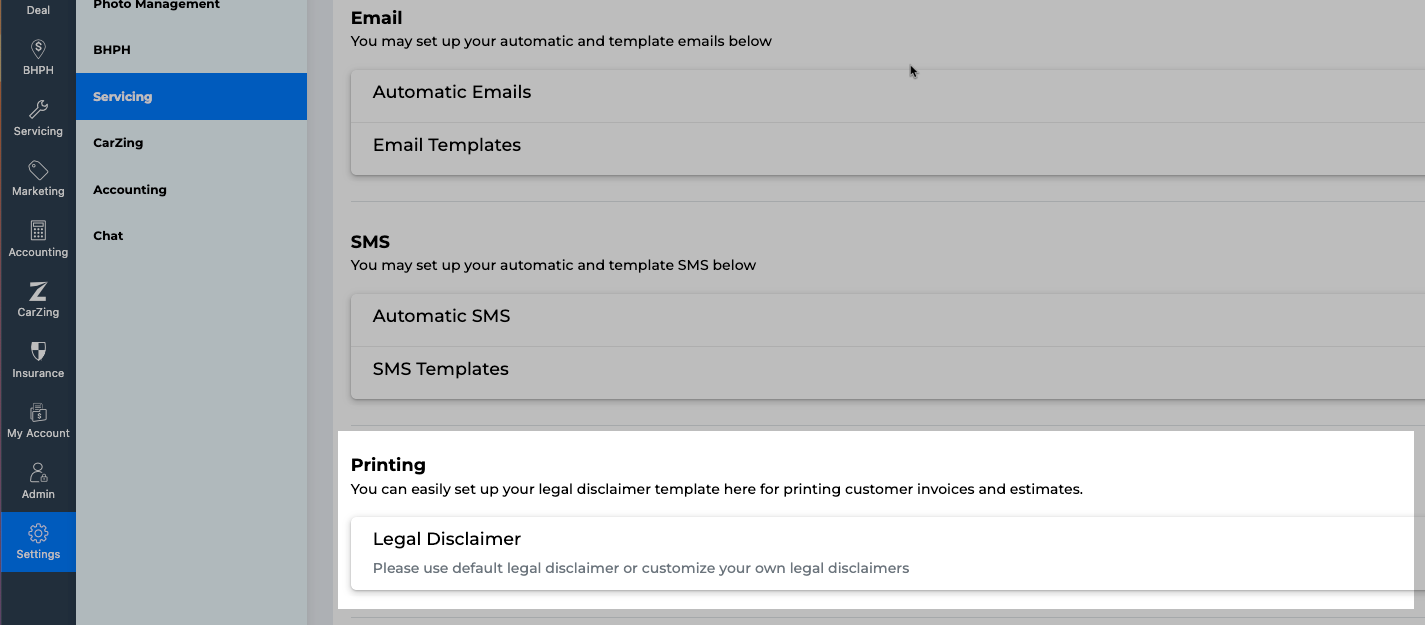Expand the Automatic Emails row
The height and width of the screenshot is (625, 1425).
(888, 96)
